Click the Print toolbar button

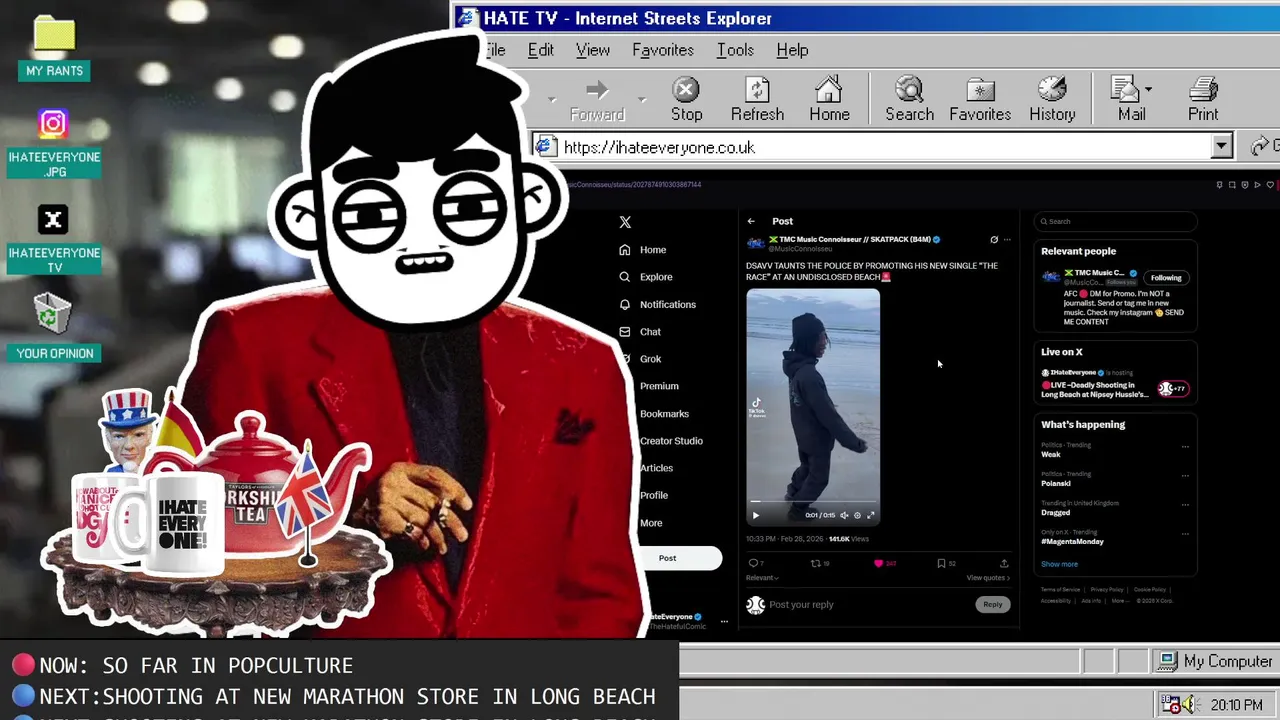coord(1203,100)
